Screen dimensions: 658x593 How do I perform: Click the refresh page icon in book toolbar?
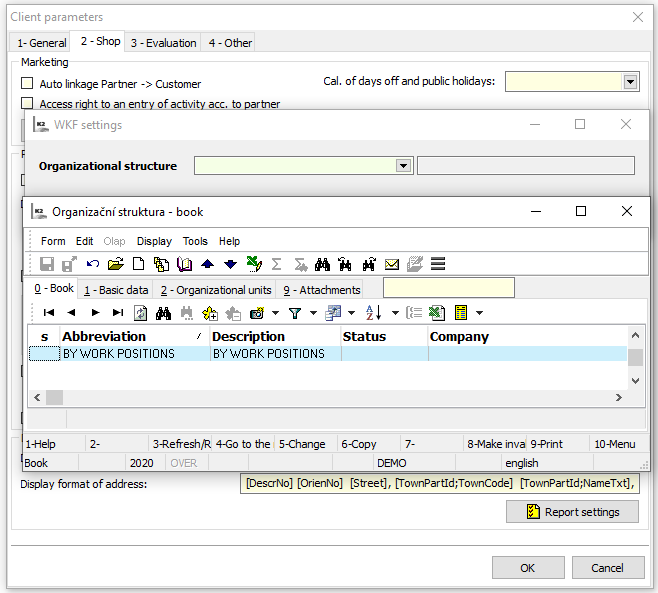(x=140, y=313)
